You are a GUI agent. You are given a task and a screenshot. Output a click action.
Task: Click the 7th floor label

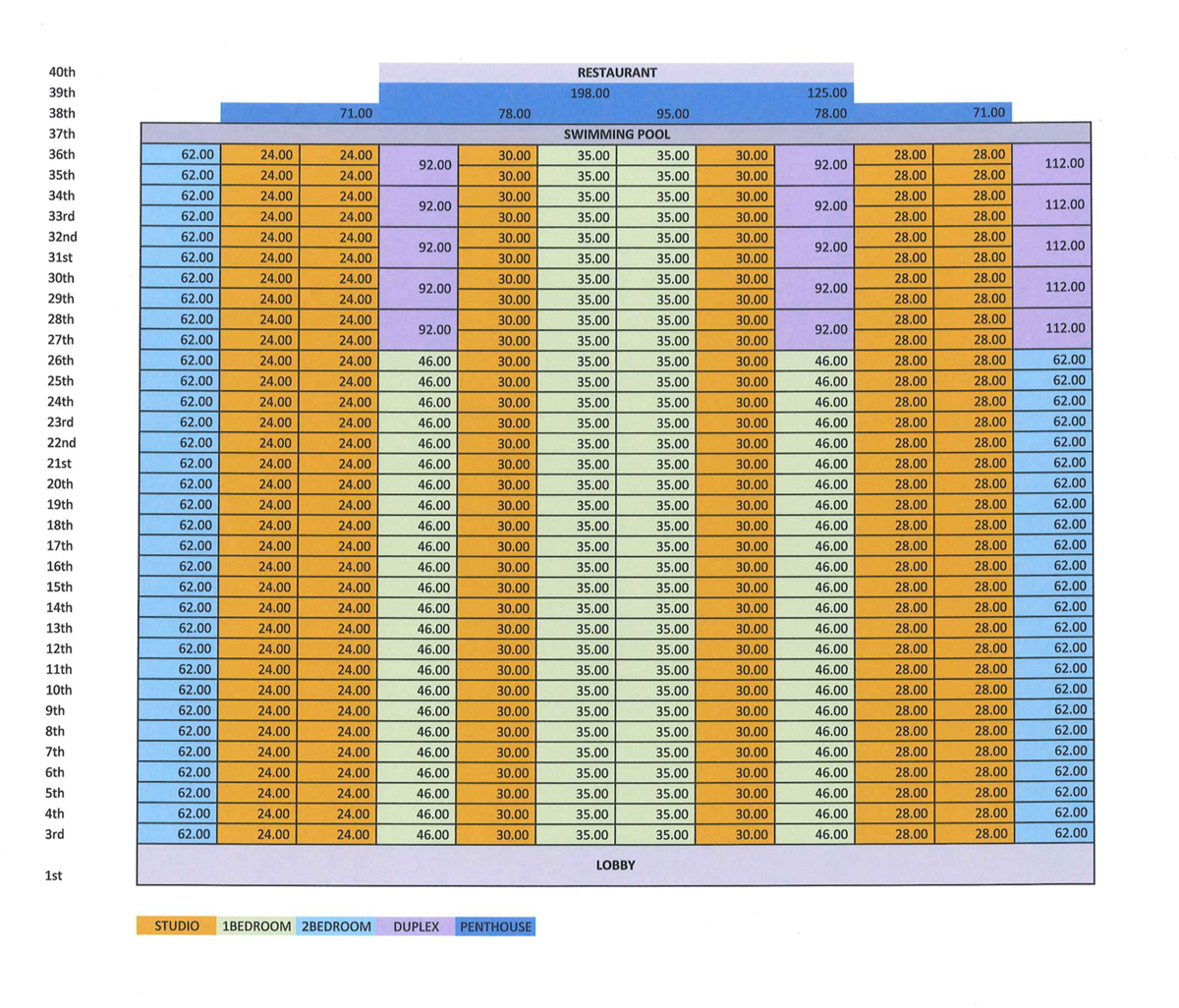pos(55,752)
